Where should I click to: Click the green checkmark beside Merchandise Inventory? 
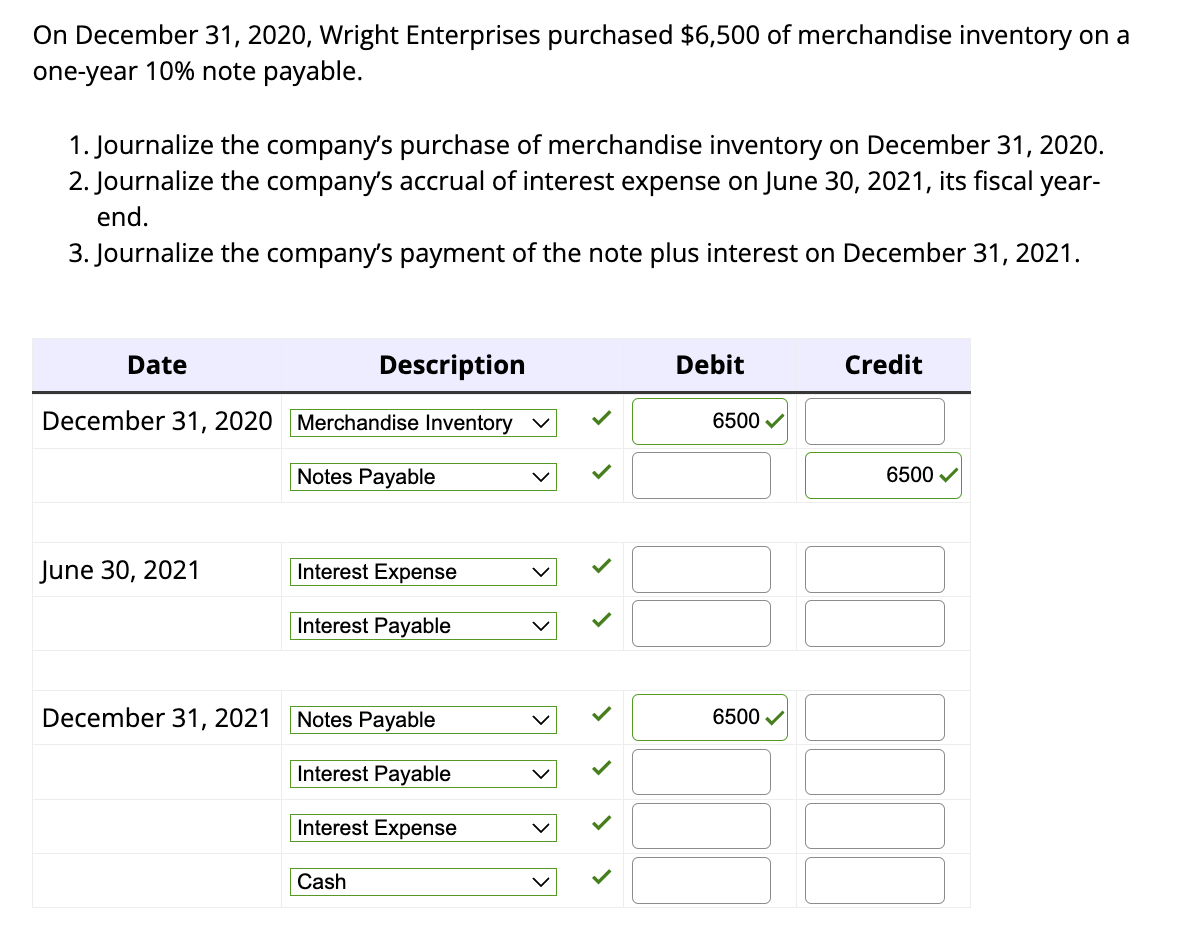(x=600, y=419)
